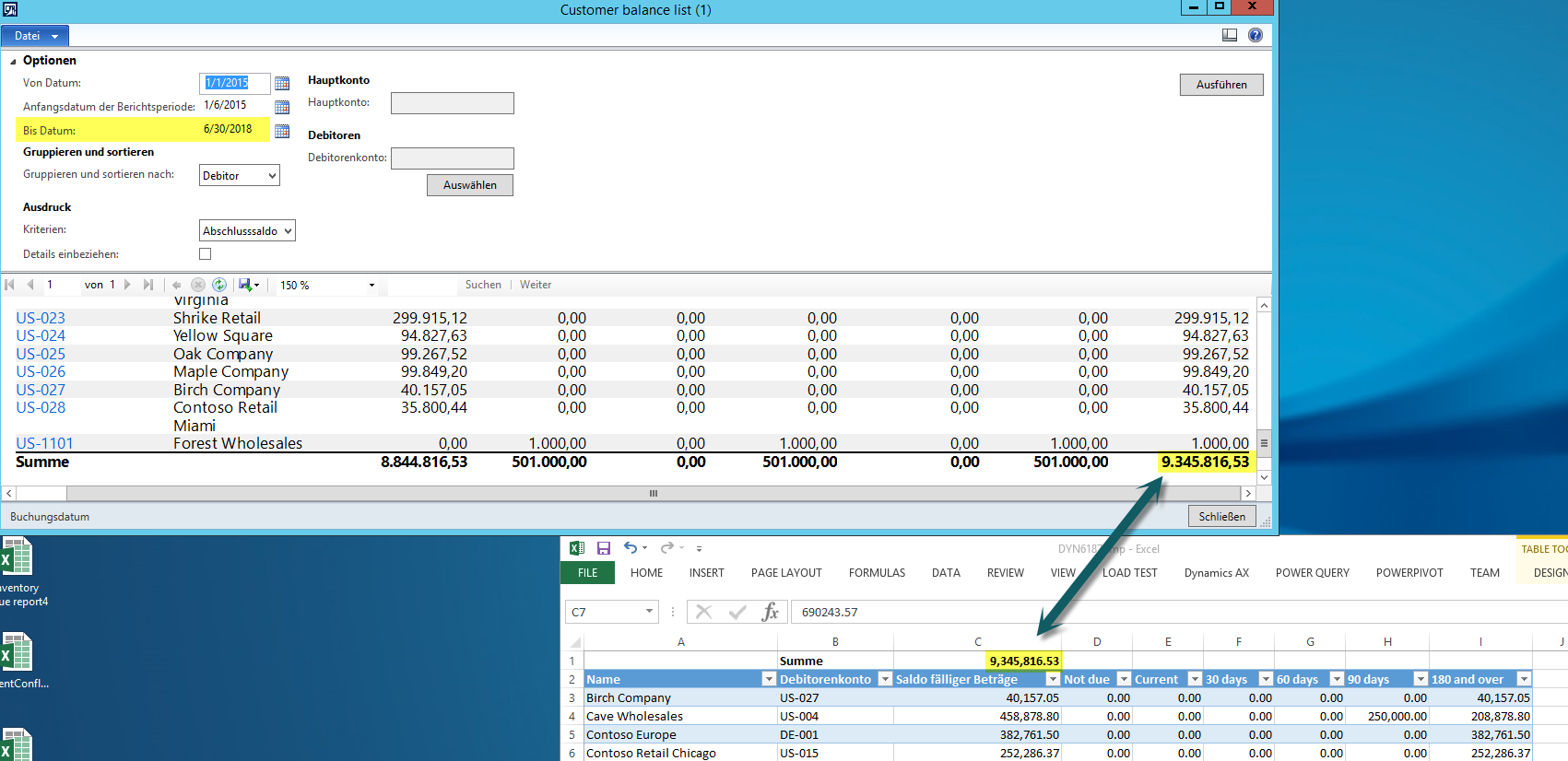Image resolution: width=1568 pixels, height=761 pixels.
Task: Open Gruppieren und sortieren nach dropdown
Action: (x=240, y=176)
